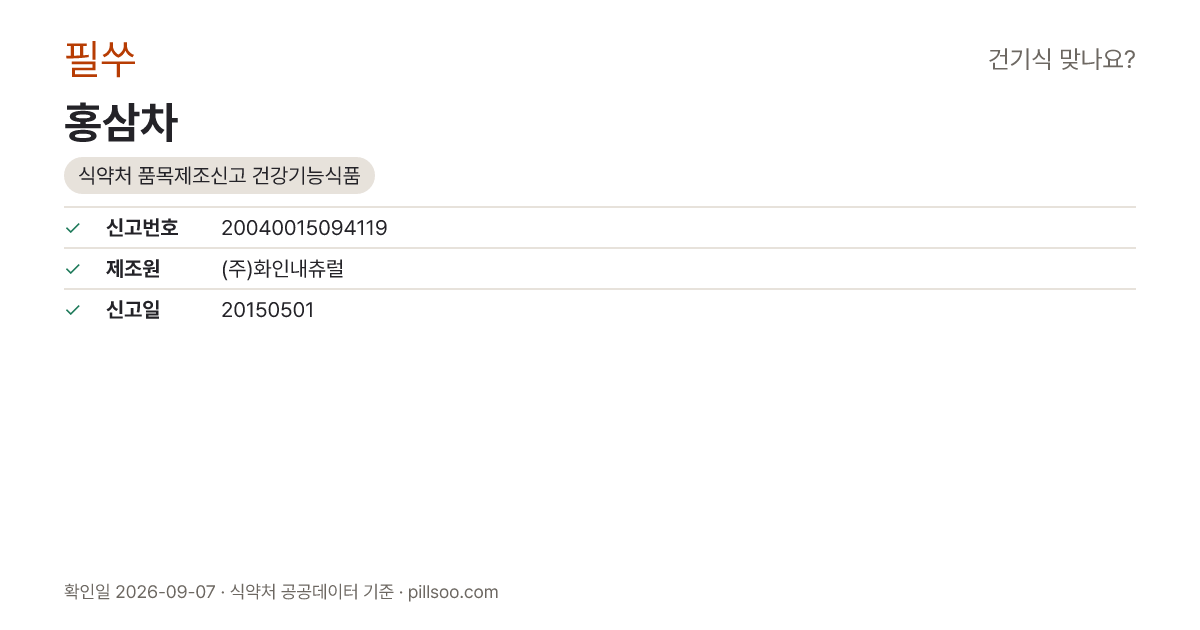Click the 확인일 2026-09-07 footer text

coord(139,592)
